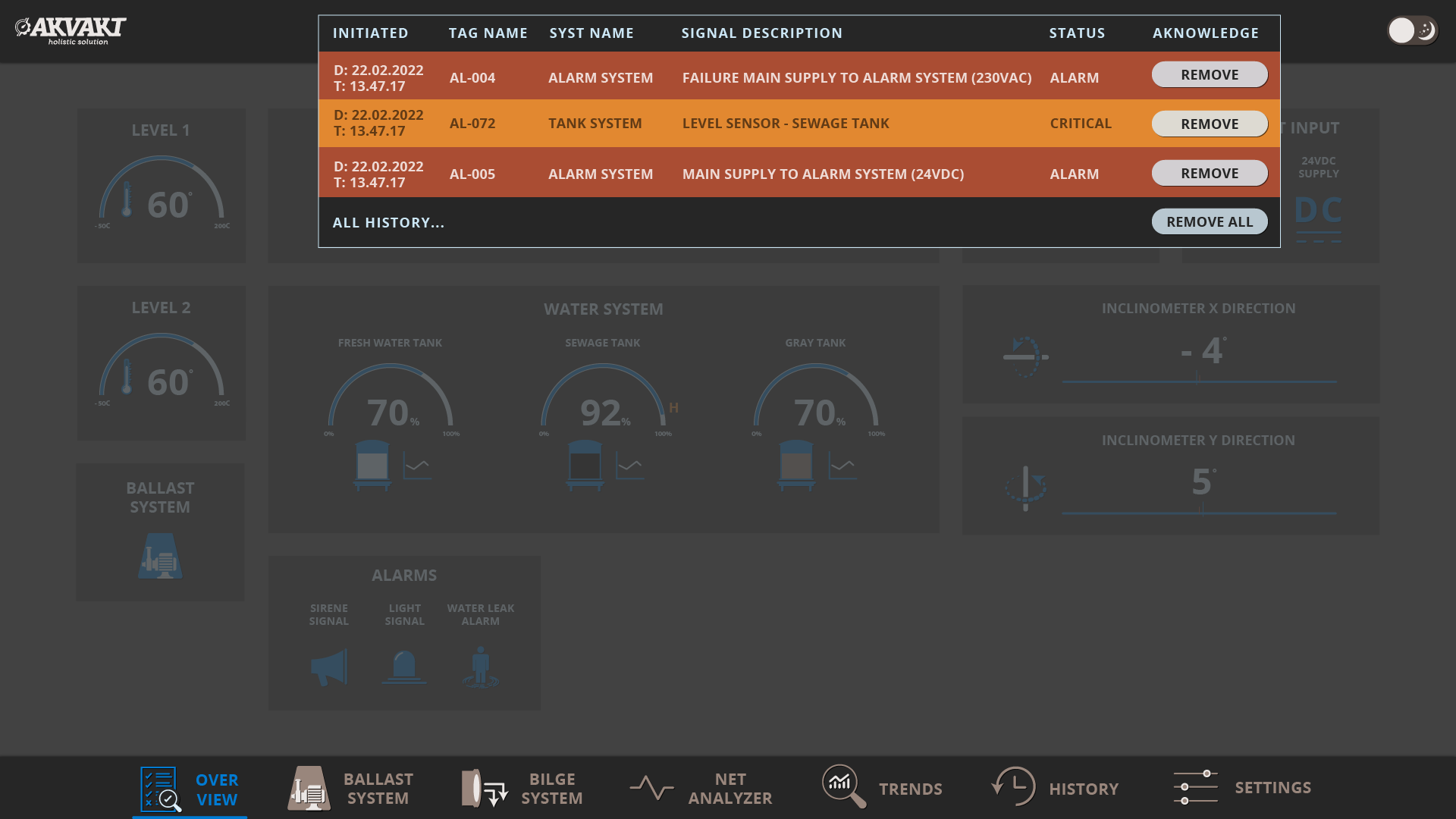Click the ballast pump icon in Ballast System panel
1456x819 pixels.
[x=160, y=557]
